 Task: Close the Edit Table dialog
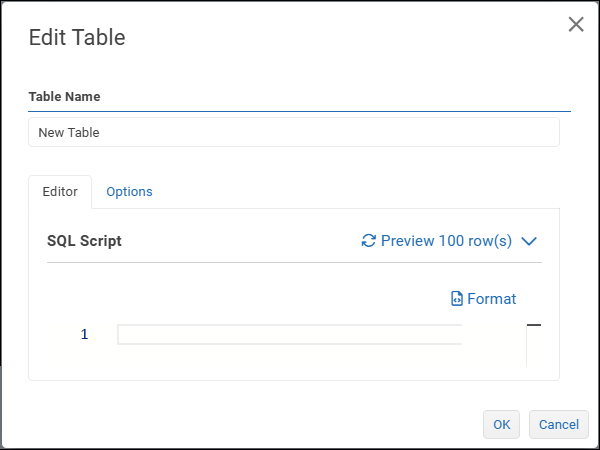coord(576,25)
